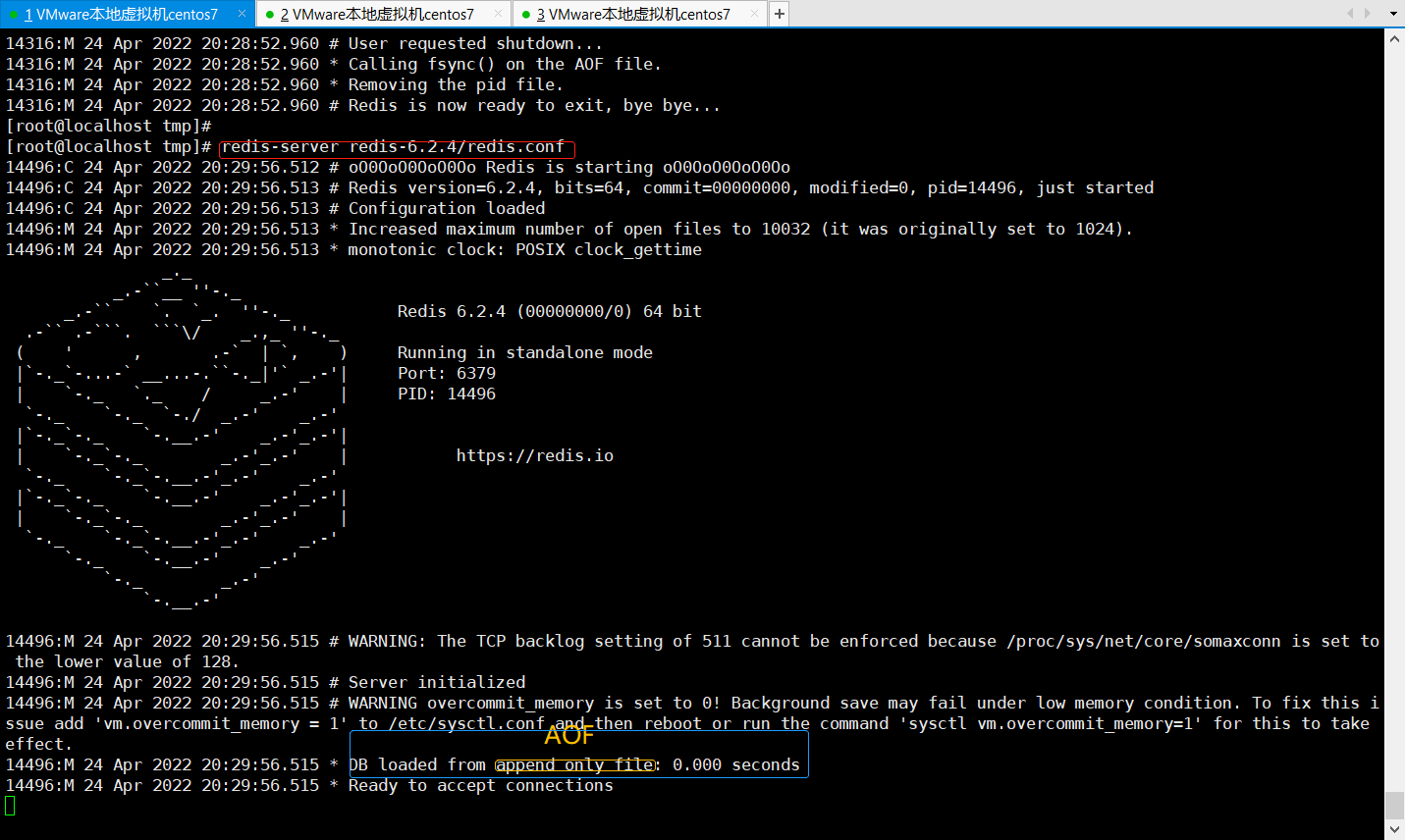The image size is (1405, 840).
Task: Click the 'https://redis.io' URL in the terminal
Action: (x=535, y=455)
